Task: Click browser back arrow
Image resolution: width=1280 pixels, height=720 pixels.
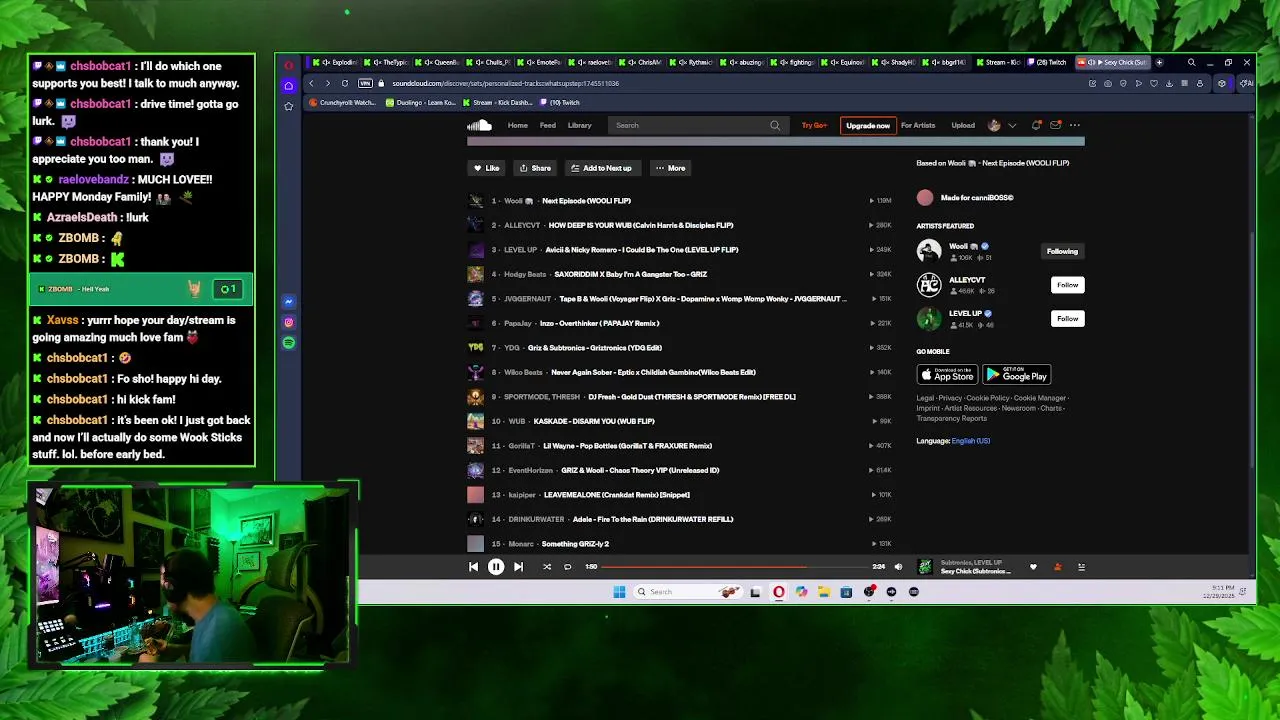Action: [311, 83]
